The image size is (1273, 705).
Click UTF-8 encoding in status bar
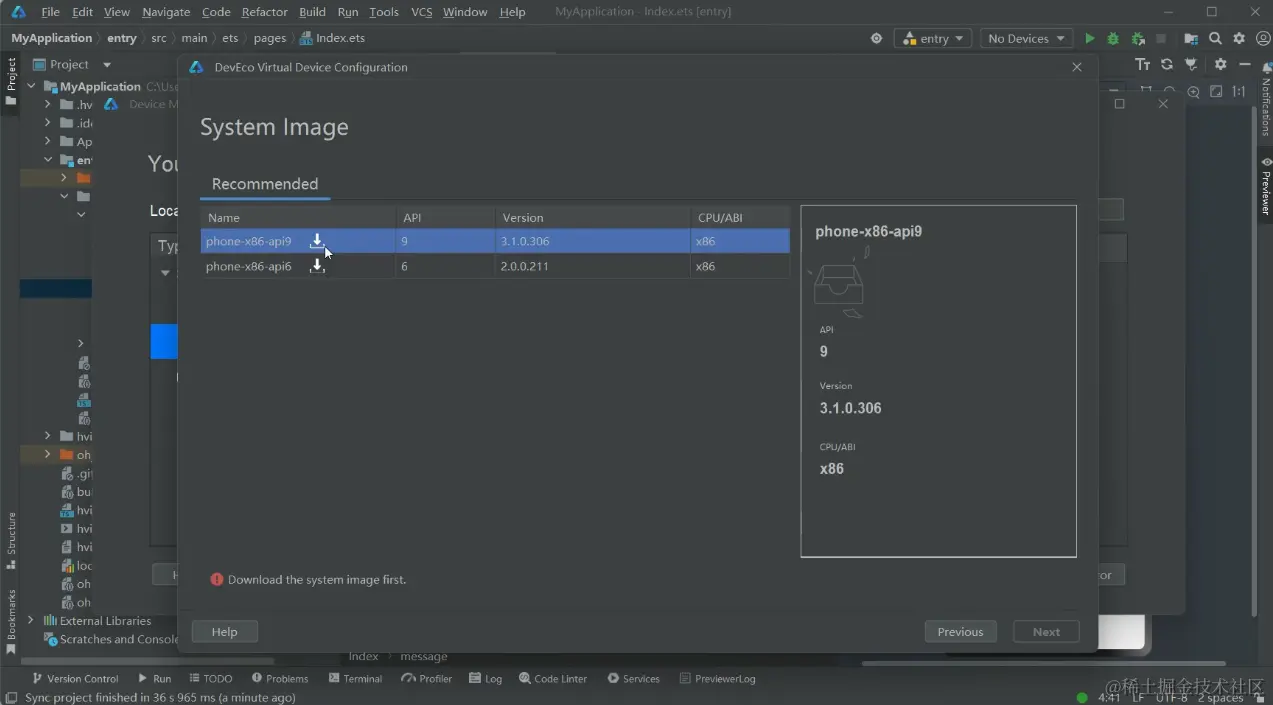[1171, 697]
